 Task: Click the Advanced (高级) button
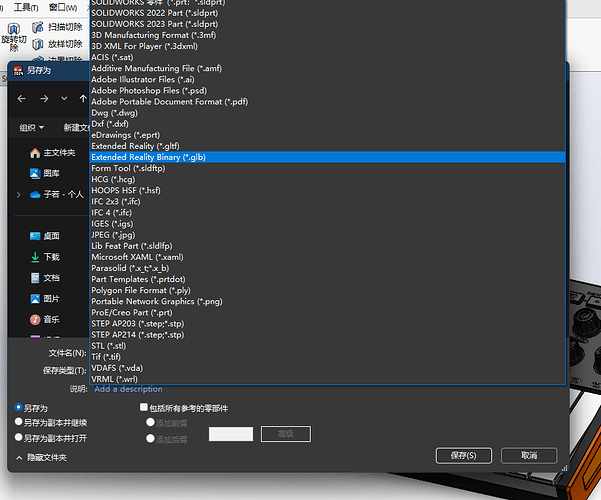pyautogui.click(x=286, y=434)
